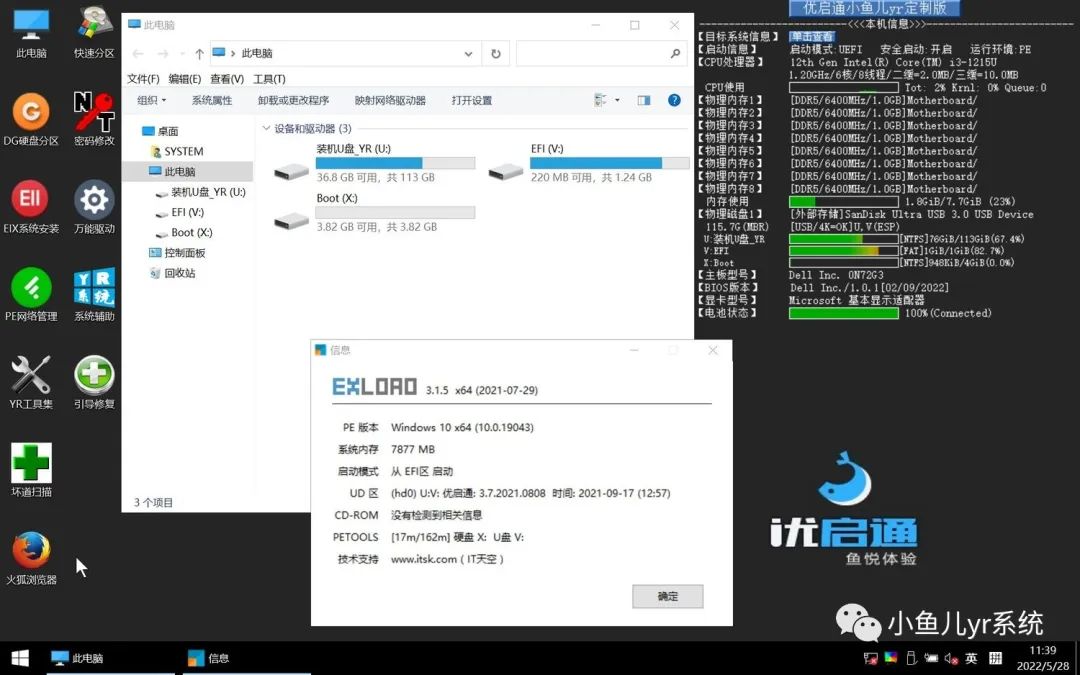Open DG硬盘分区 desktop icon
1080x675 pixels.
click(31, 120)
